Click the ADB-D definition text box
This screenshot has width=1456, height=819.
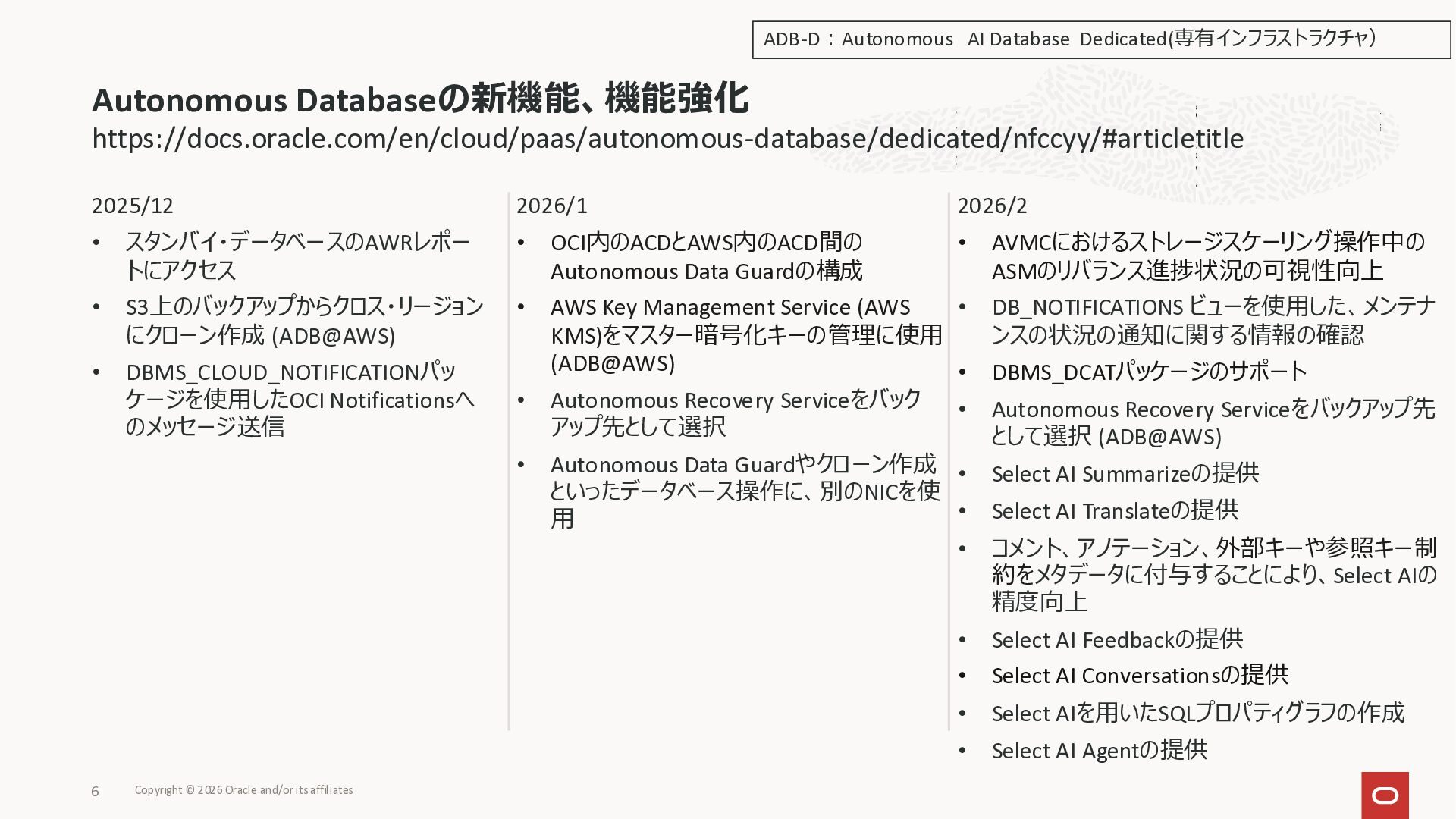coord(1100,39)
